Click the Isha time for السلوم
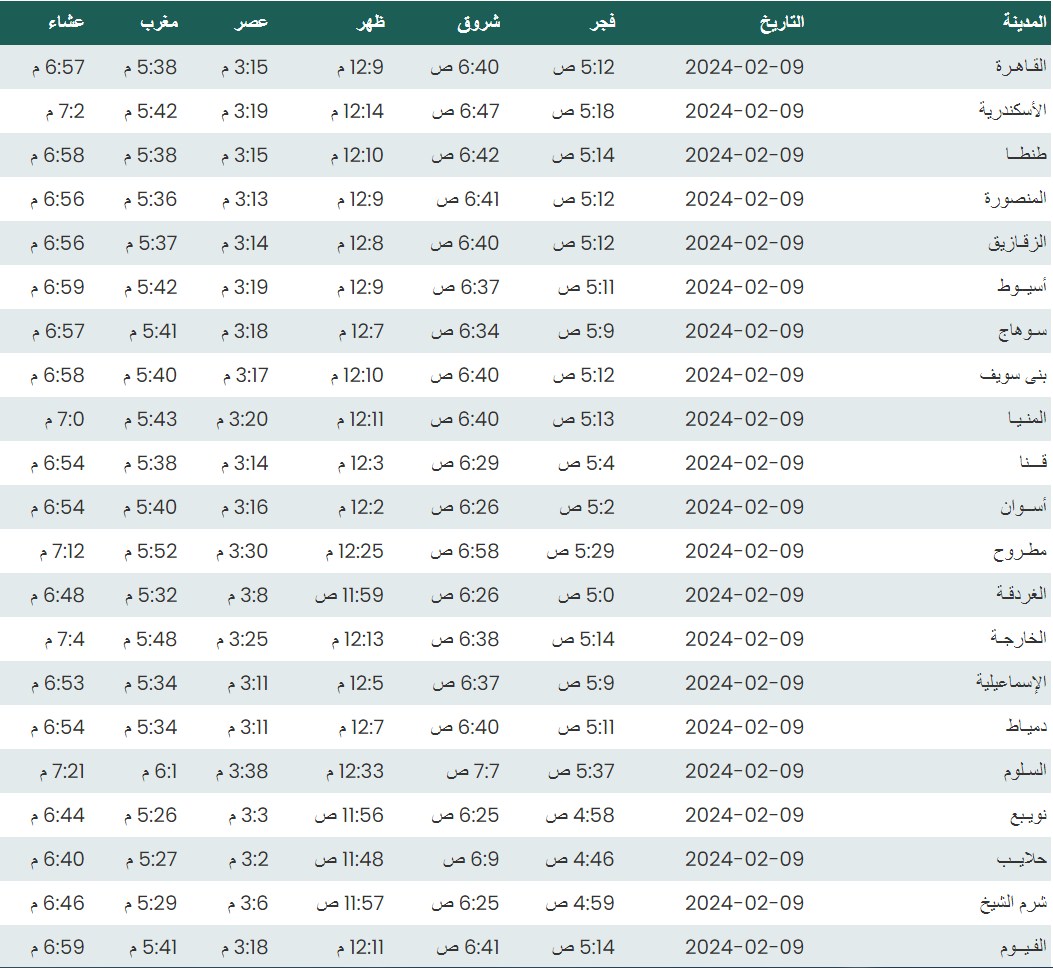Viewport: 1053px width, 968px height. pyautogui.click(x=62, y=771)
